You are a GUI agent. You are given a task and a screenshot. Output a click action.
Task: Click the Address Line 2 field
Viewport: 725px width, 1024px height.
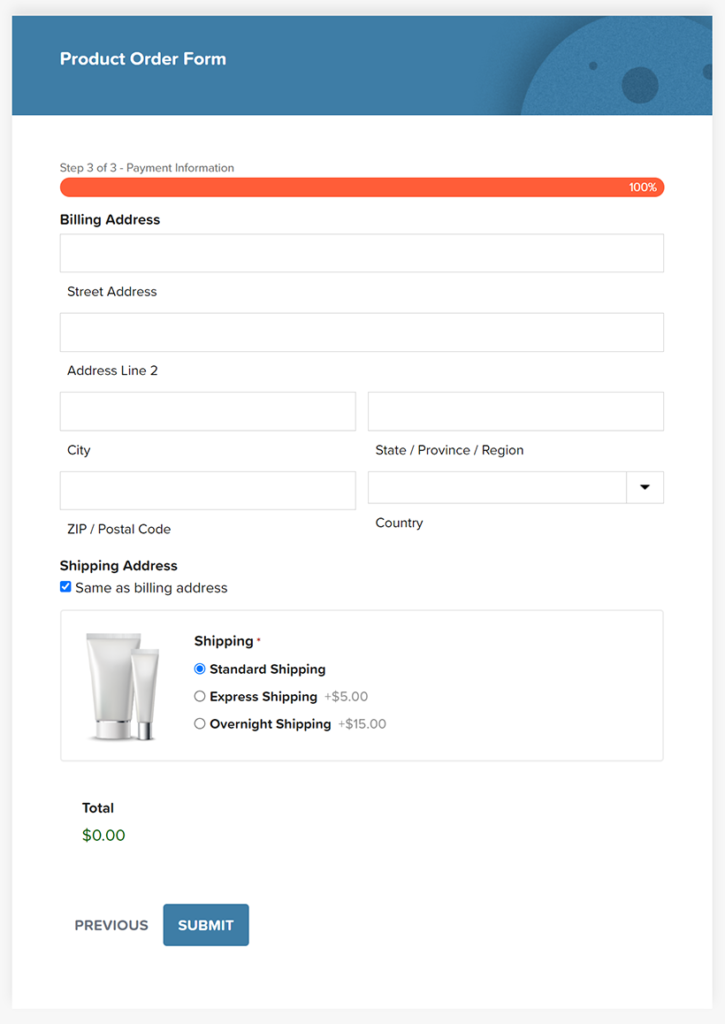[362, 332]
